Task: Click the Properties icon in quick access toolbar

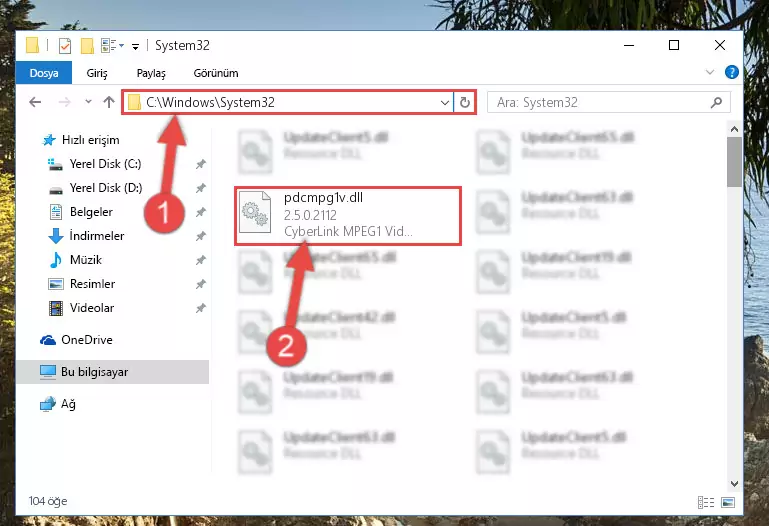Action: coord(65,46)
